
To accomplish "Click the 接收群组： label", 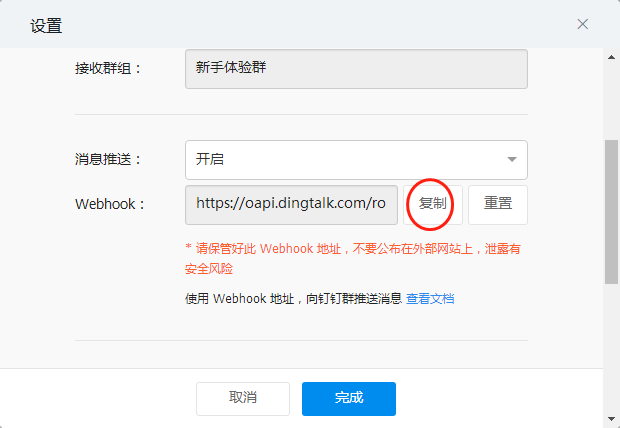I will (x=108, y=69).
